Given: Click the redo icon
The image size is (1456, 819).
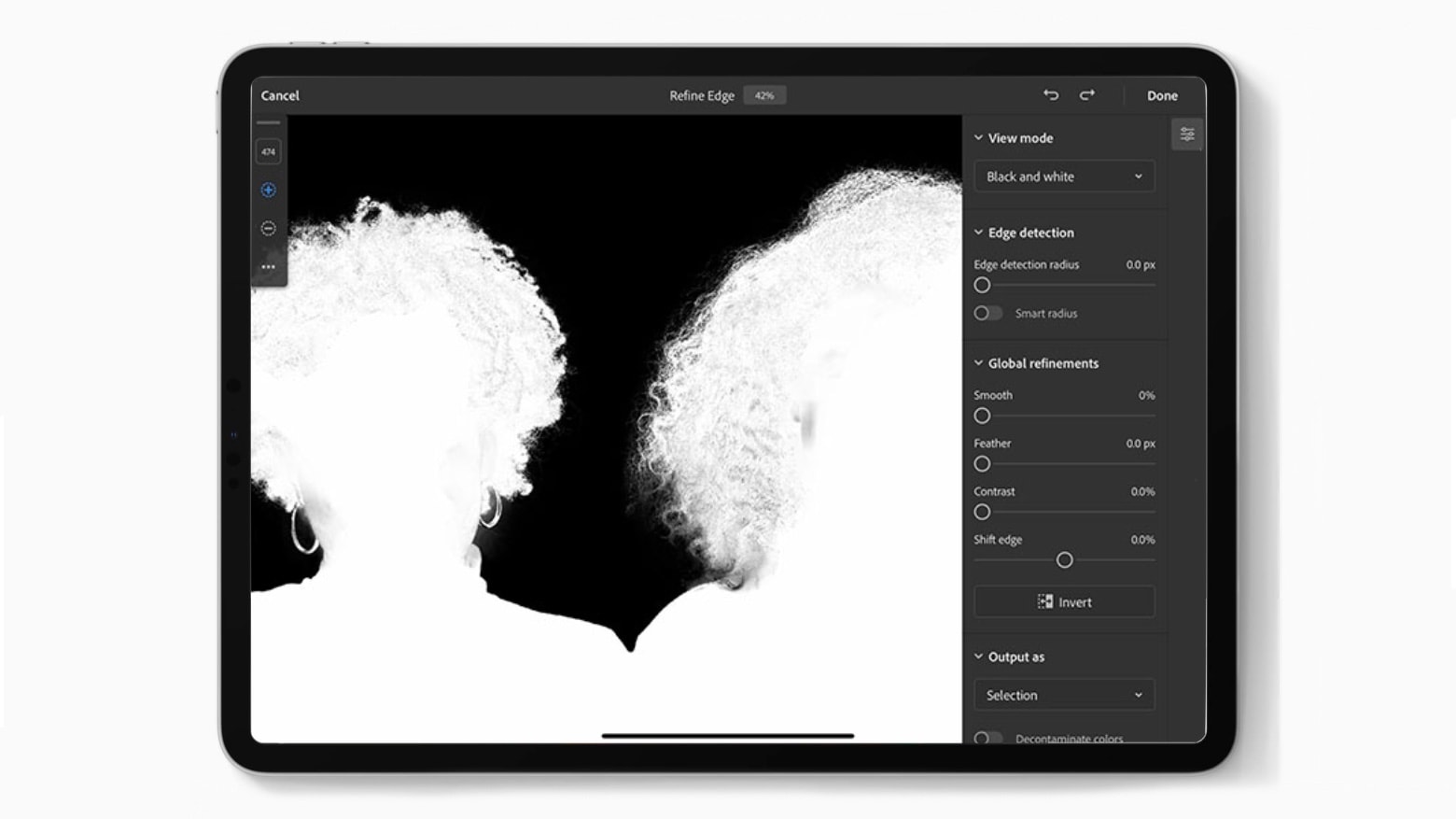Looking at the screenshot, I should (x=1087, y=94).
